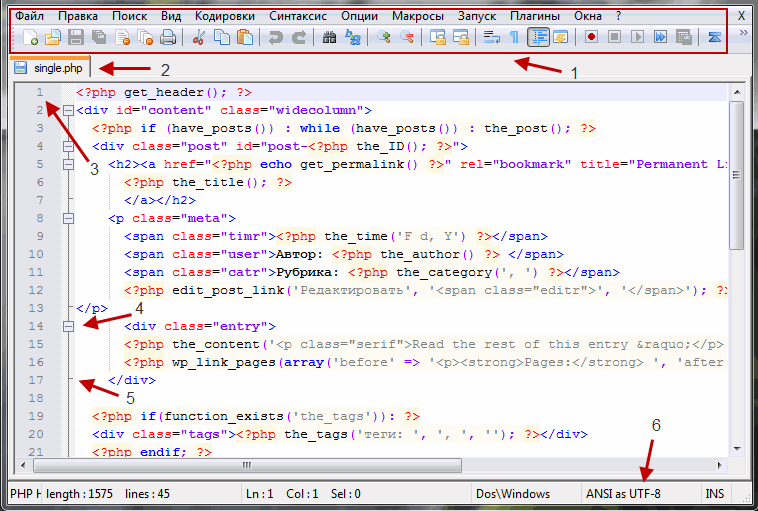Image resolution: width=758 pixels, height=511 pixels.
Task: Open the Кодировки menu
Action: coord(225,16)
